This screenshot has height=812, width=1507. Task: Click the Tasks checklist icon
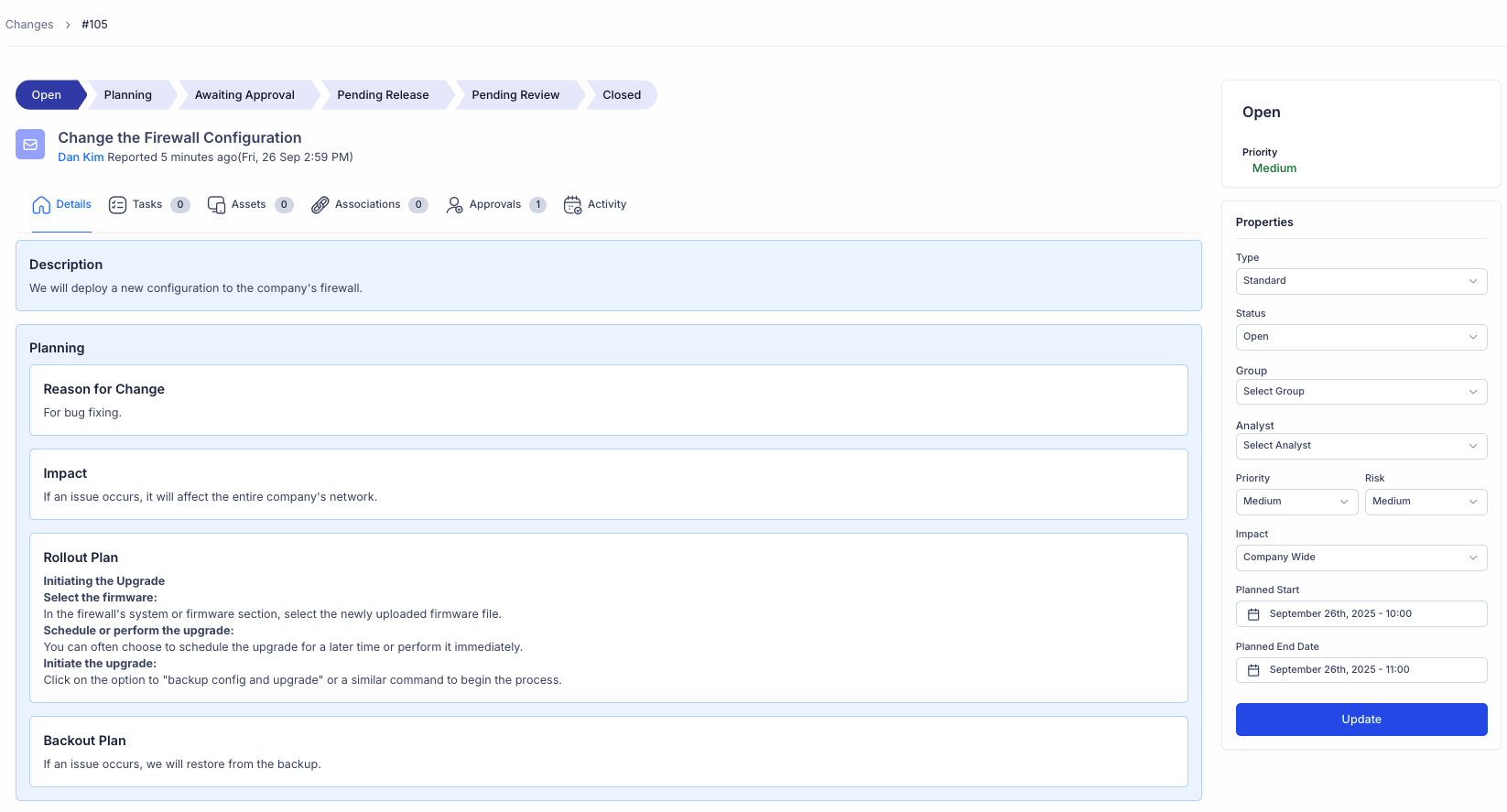(117, 205)
